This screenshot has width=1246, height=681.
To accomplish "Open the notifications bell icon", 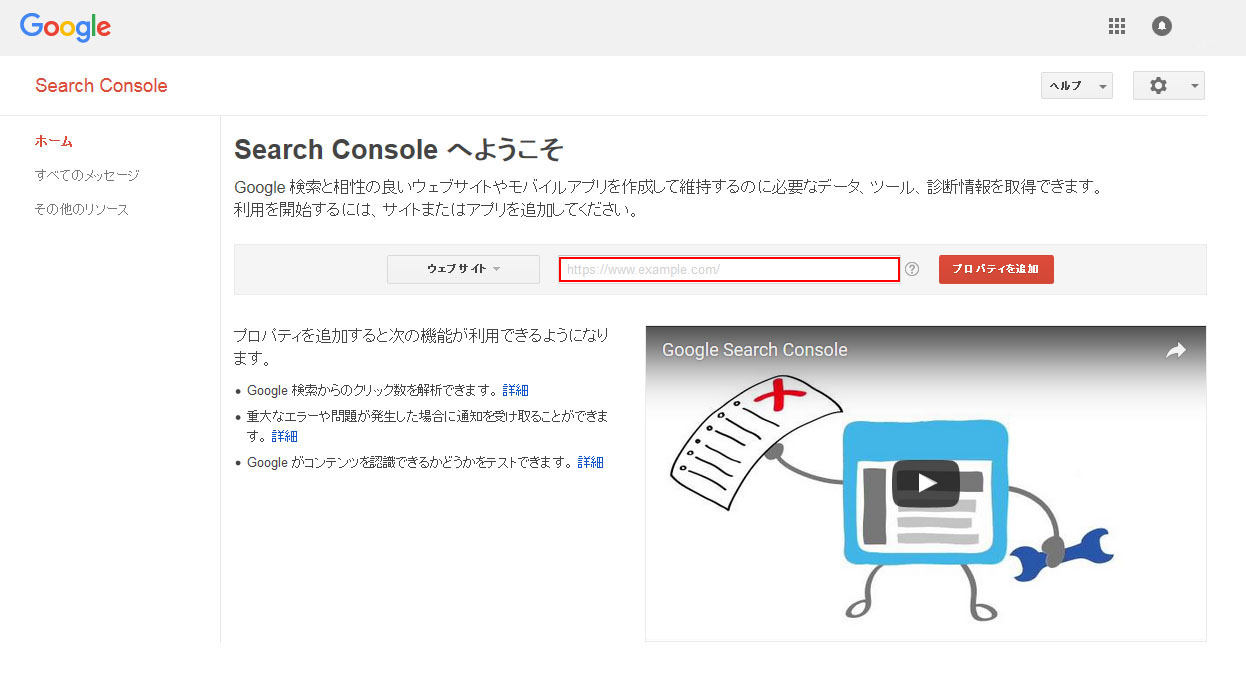I will pyautogui.click(x=1162, y=27).
